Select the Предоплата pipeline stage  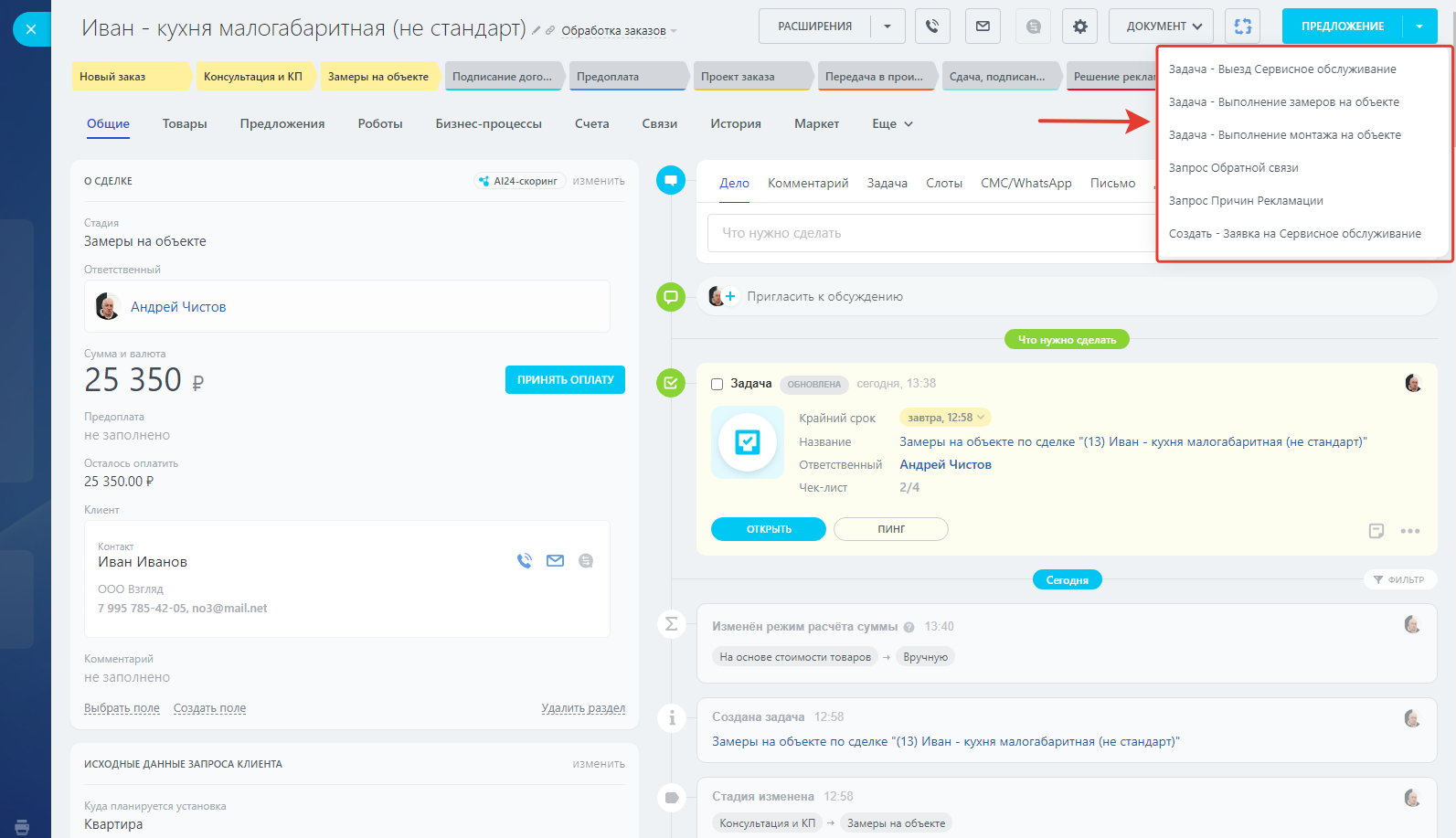[626, 77]
